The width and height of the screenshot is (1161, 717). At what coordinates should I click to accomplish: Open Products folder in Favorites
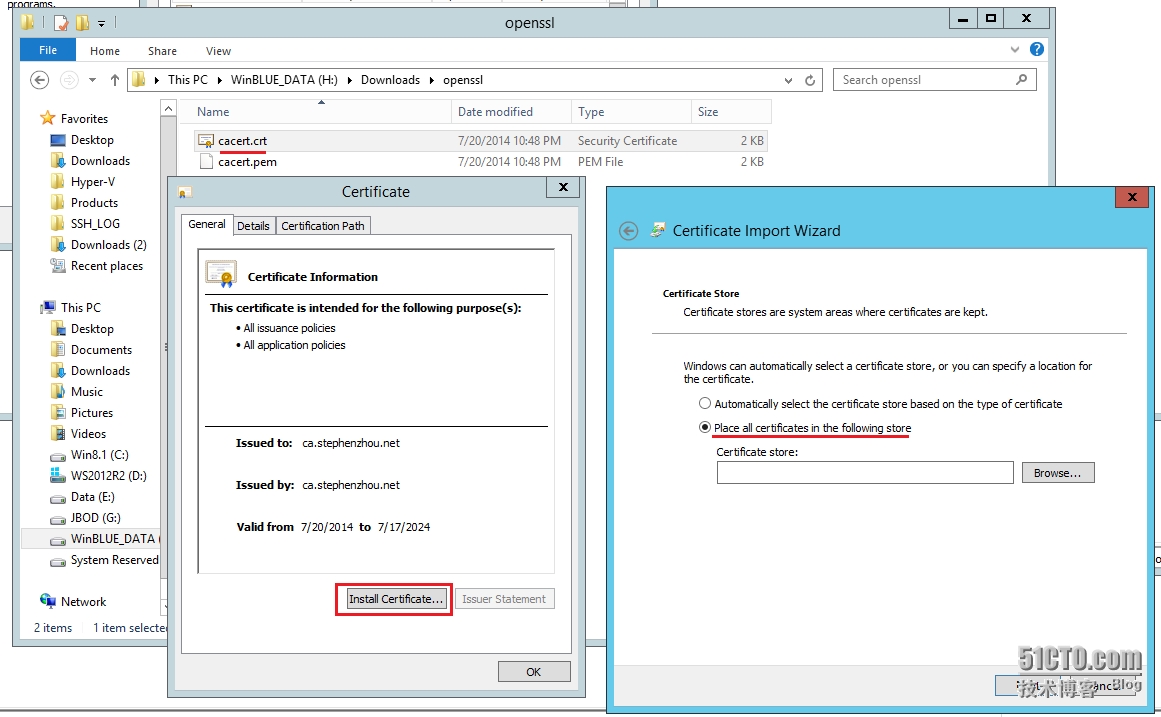tap(94, 202)
